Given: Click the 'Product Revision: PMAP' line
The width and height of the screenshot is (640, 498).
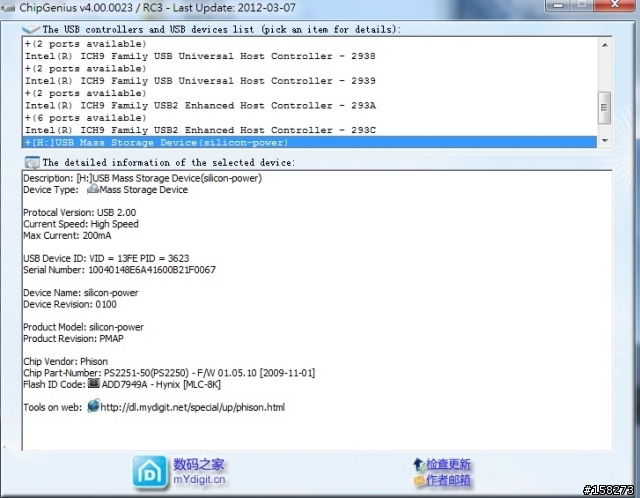Looking at the screenshot, I should [73, 339].
